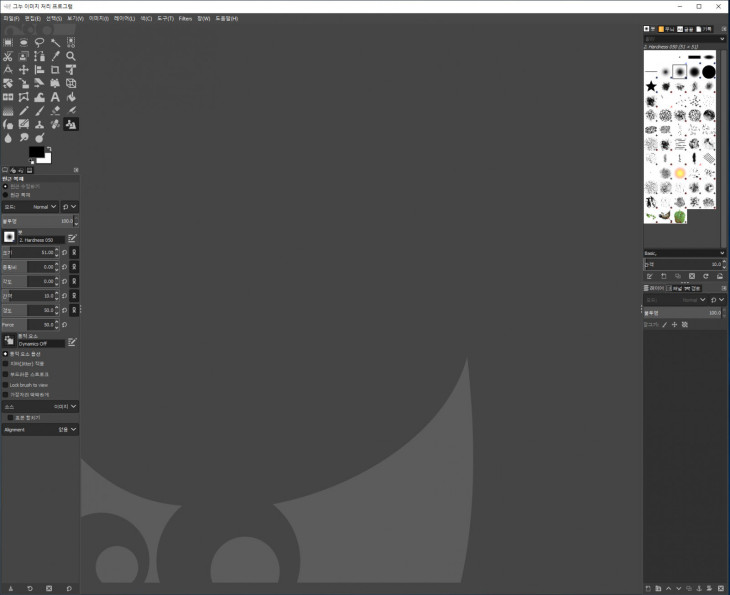The height and width of the screenshot is (595, 730).
Task: Enable the checkbox above Lock brush to view
Action: 6,374
